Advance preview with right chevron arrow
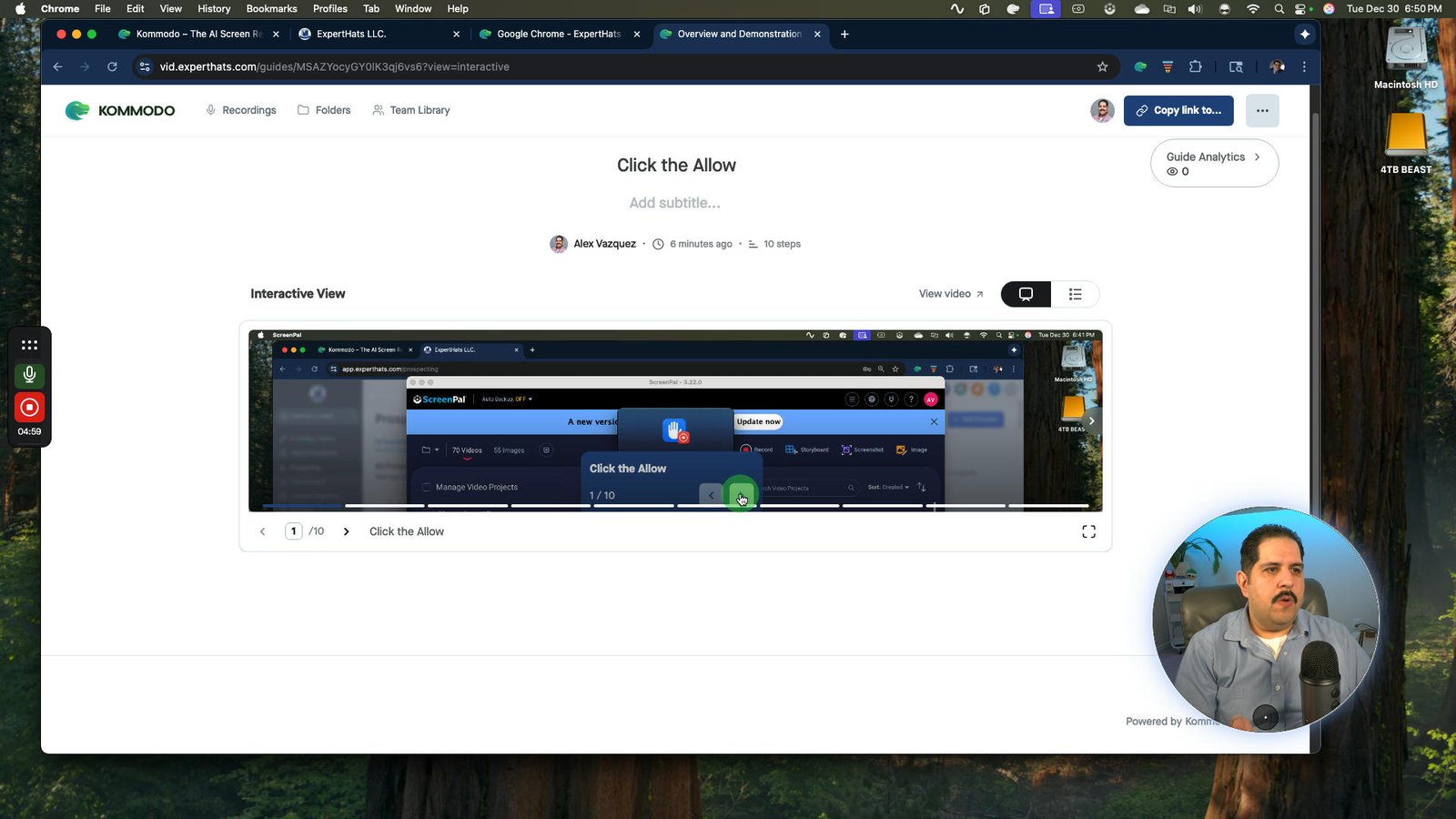The width and height of the screenshot is (1456, 819). point(1091,420)
